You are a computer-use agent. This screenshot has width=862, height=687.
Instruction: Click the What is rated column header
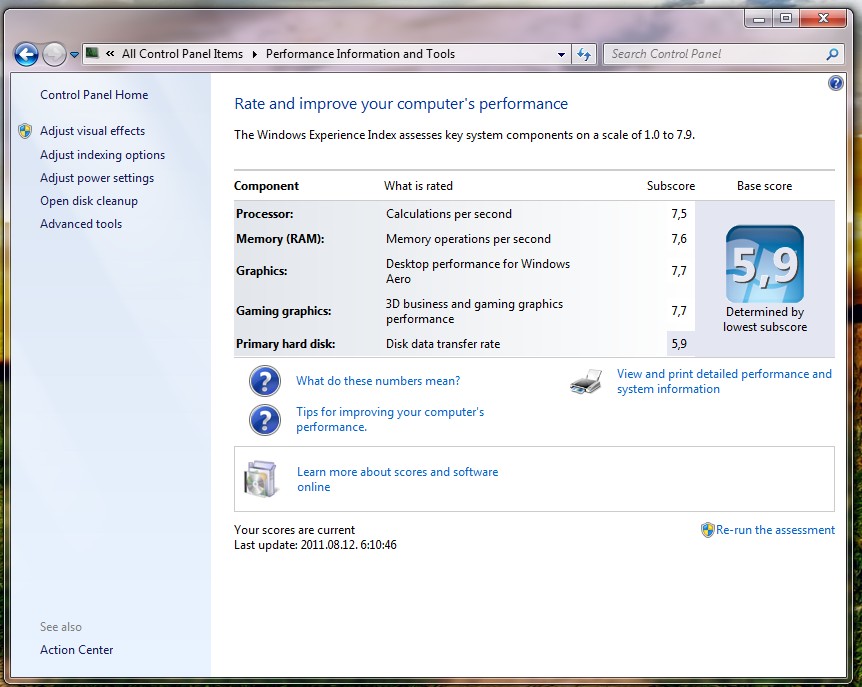click(418, 186)
